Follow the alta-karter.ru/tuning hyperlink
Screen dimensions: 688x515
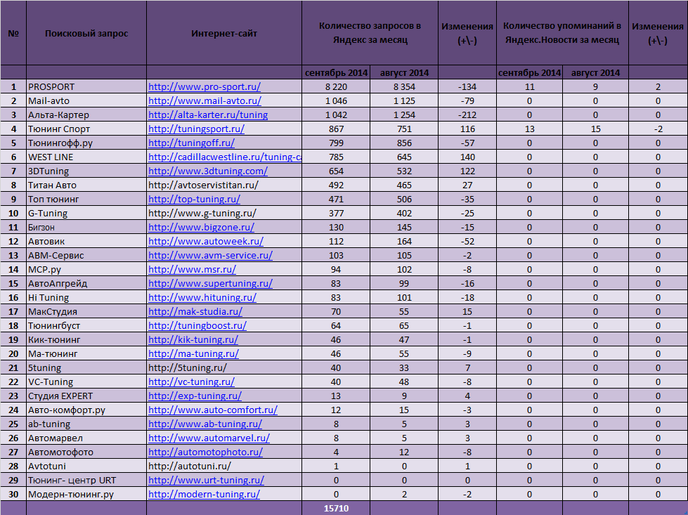(x=208, y=115)
